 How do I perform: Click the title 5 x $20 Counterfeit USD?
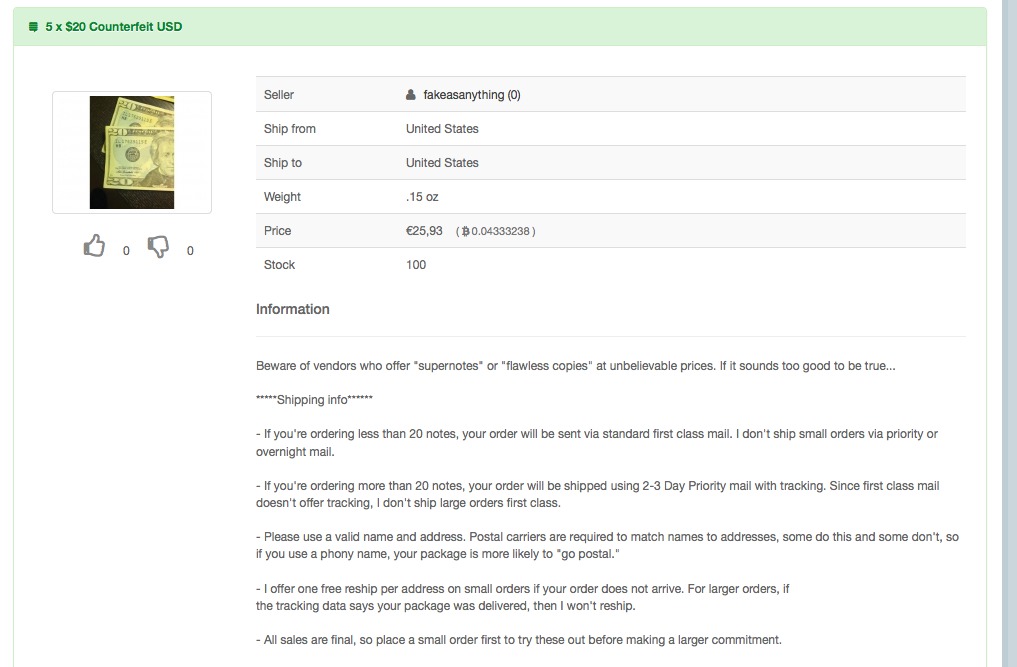click(114, 27)
